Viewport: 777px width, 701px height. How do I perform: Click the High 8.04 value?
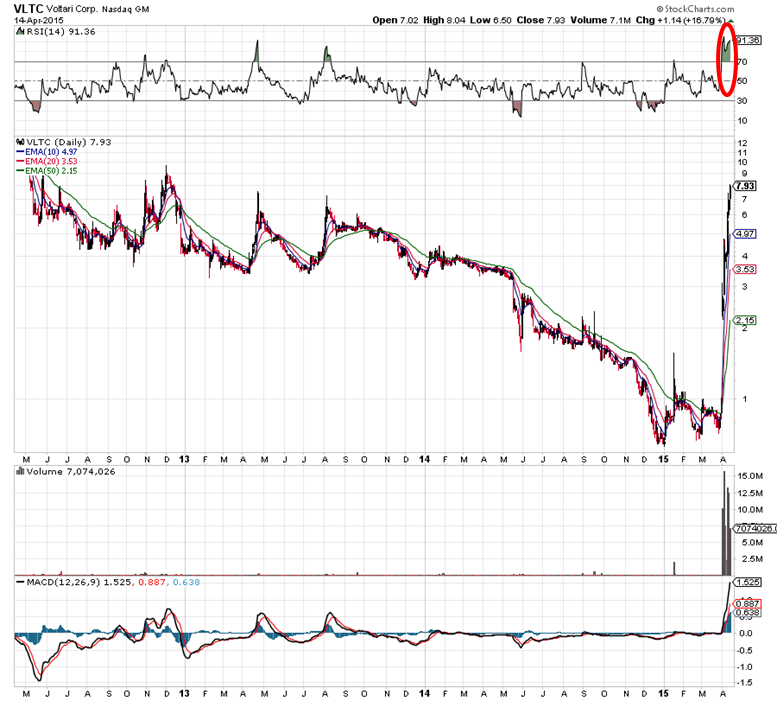[x=444, y=20]
